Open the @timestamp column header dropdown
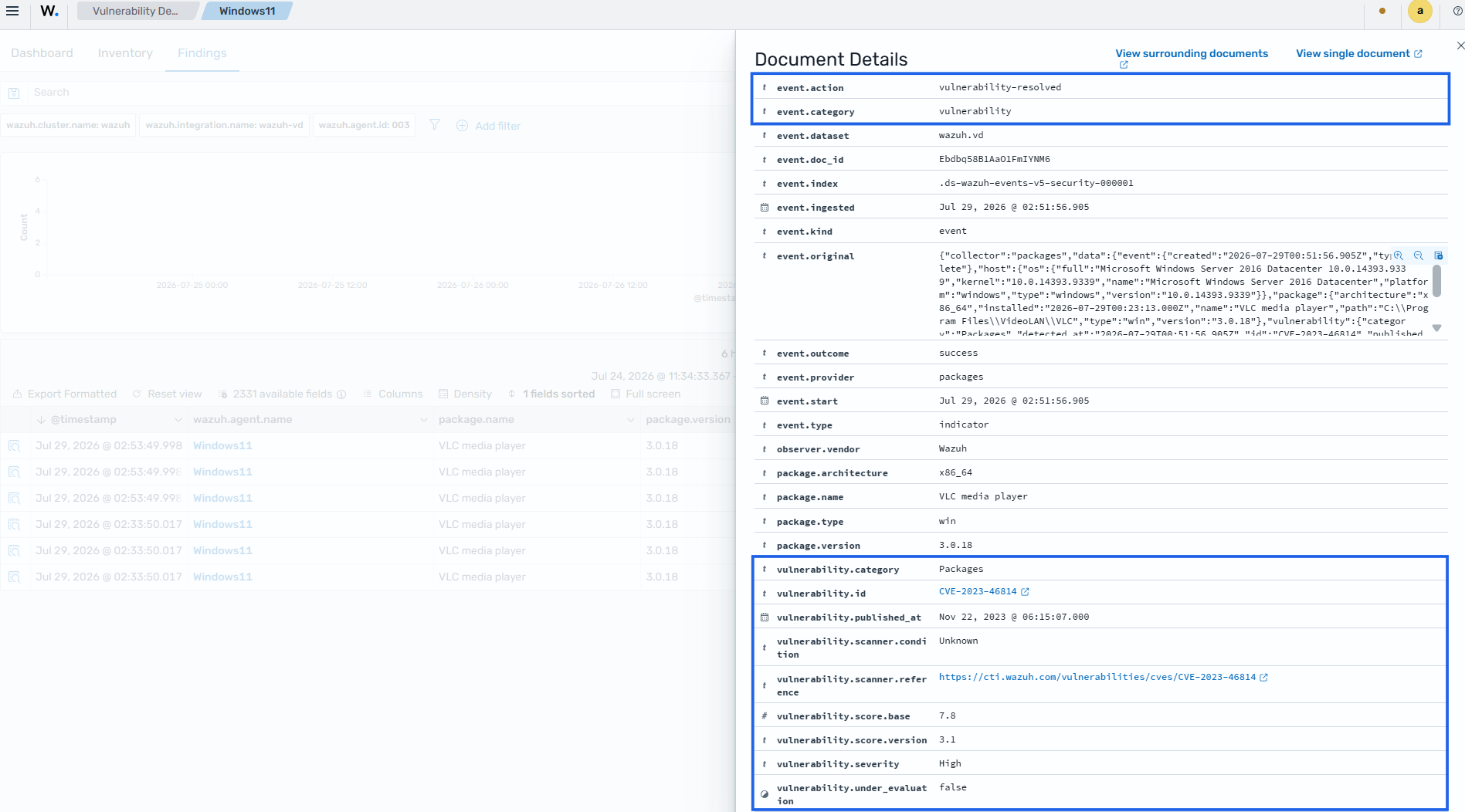 178,420
